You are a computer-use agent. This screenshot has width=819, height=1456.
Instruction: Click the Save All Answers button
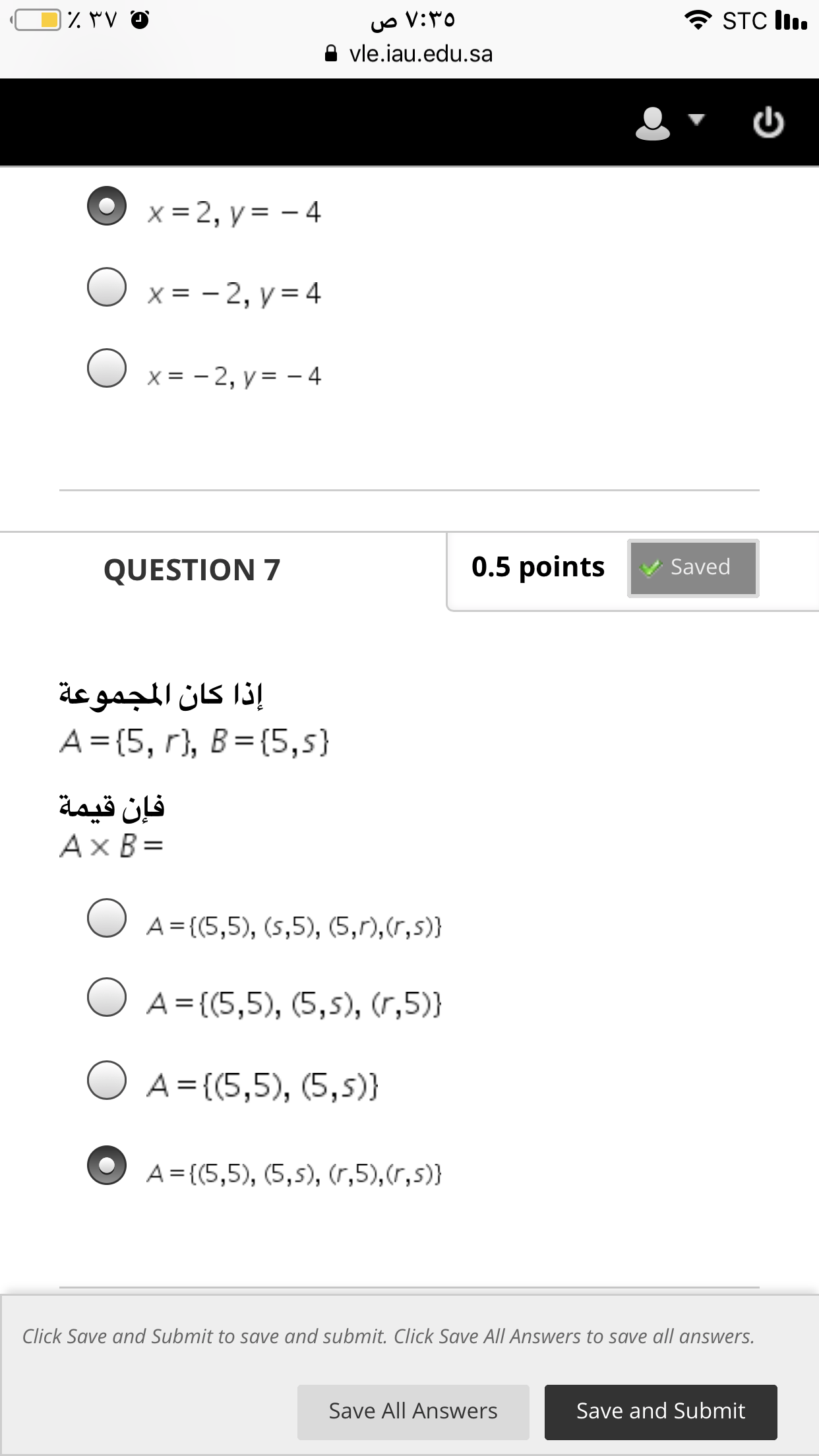click(413, 1411)
